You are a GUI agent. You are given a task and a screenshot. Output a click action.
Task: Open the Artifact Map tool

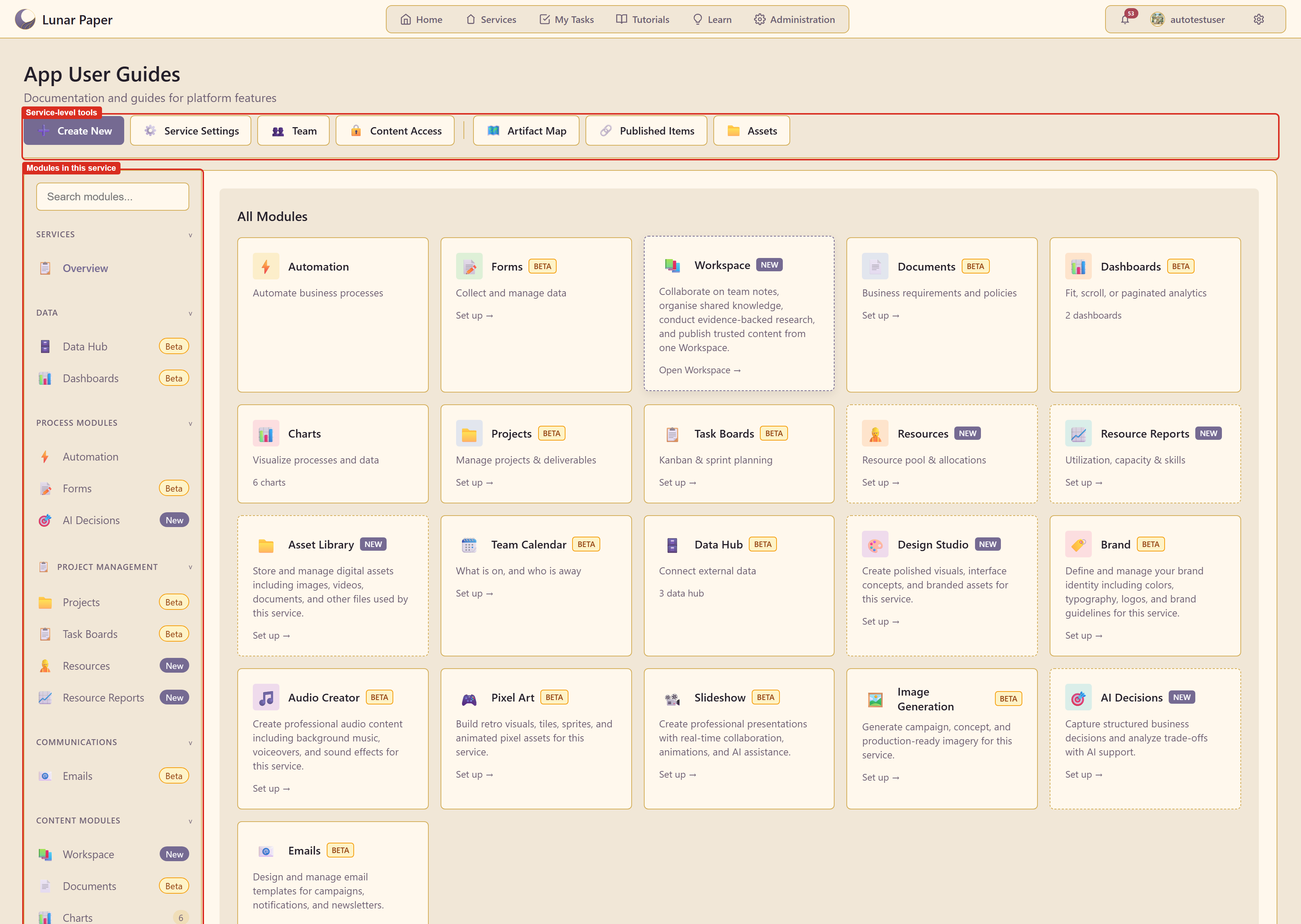(x=526, y=130)
